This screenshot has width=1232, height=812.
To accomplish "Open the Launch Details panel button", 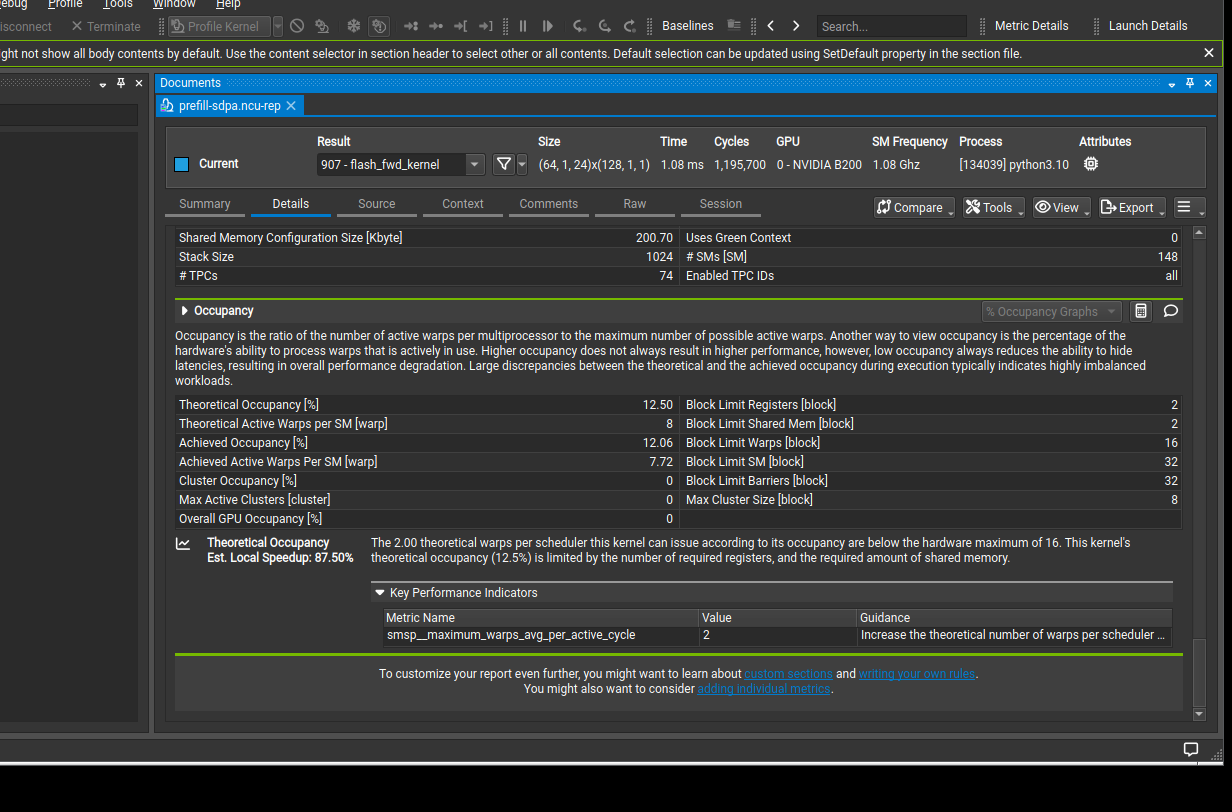I will pos(1148,26).
